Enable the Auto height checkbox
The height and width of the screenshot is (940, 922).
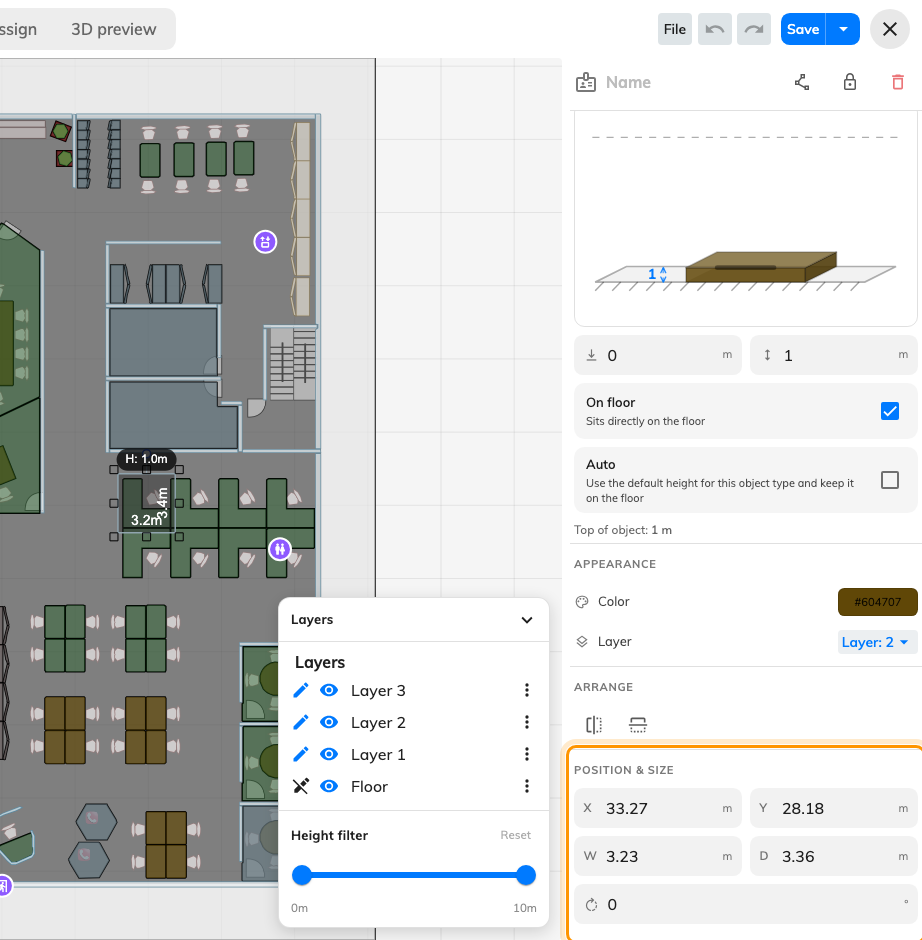pyautogui.click(x=890, y=480)
